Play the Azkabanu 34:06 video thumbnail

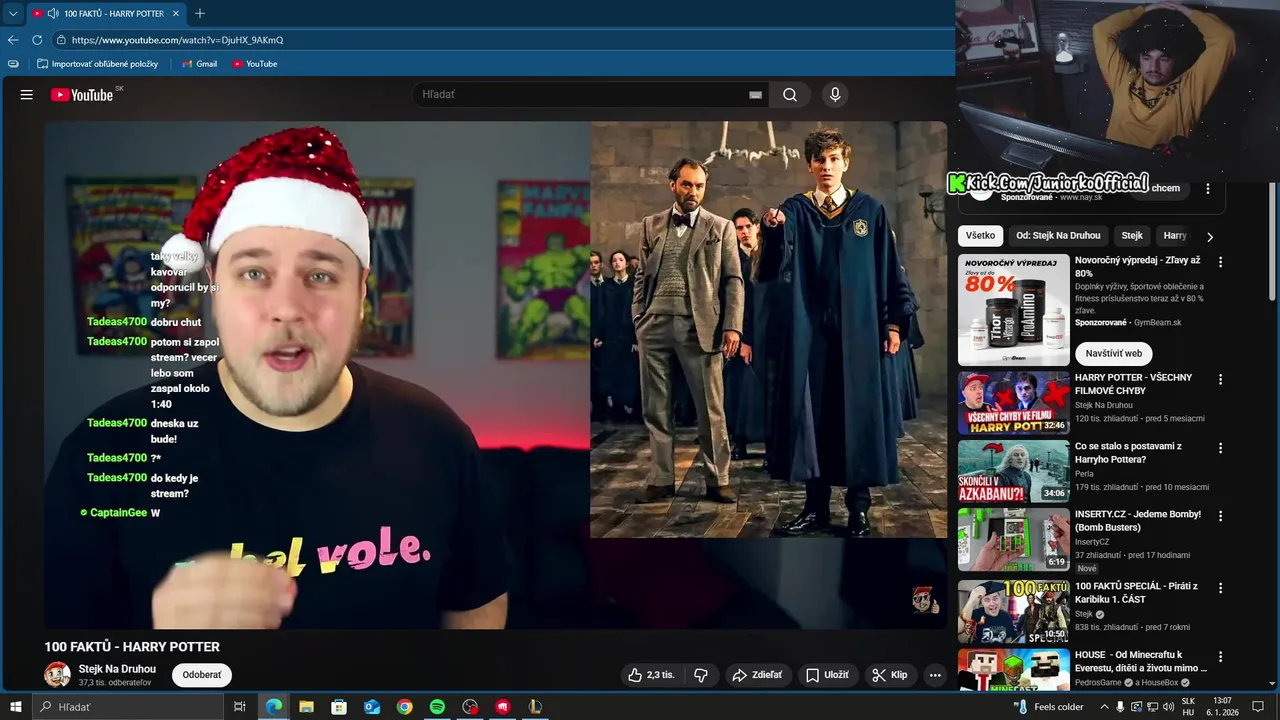[x=1014, y=471]
